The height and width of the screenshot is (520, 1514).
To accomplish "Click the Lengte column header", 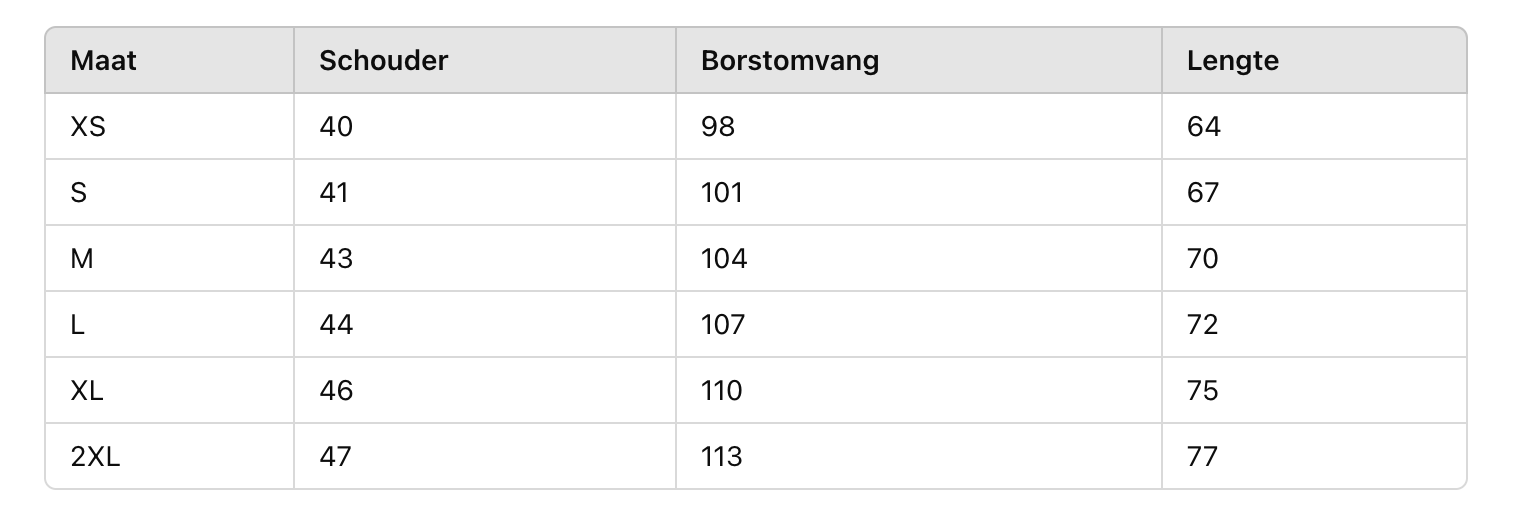I will (x=1233, y=61).
